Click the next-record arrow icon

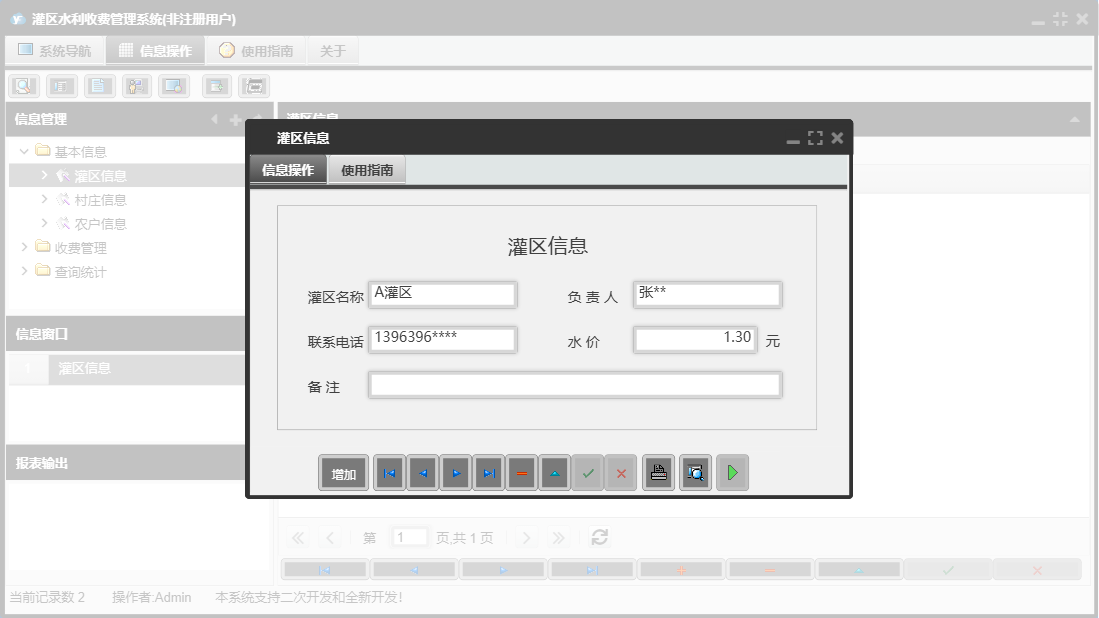coord(456,472)
